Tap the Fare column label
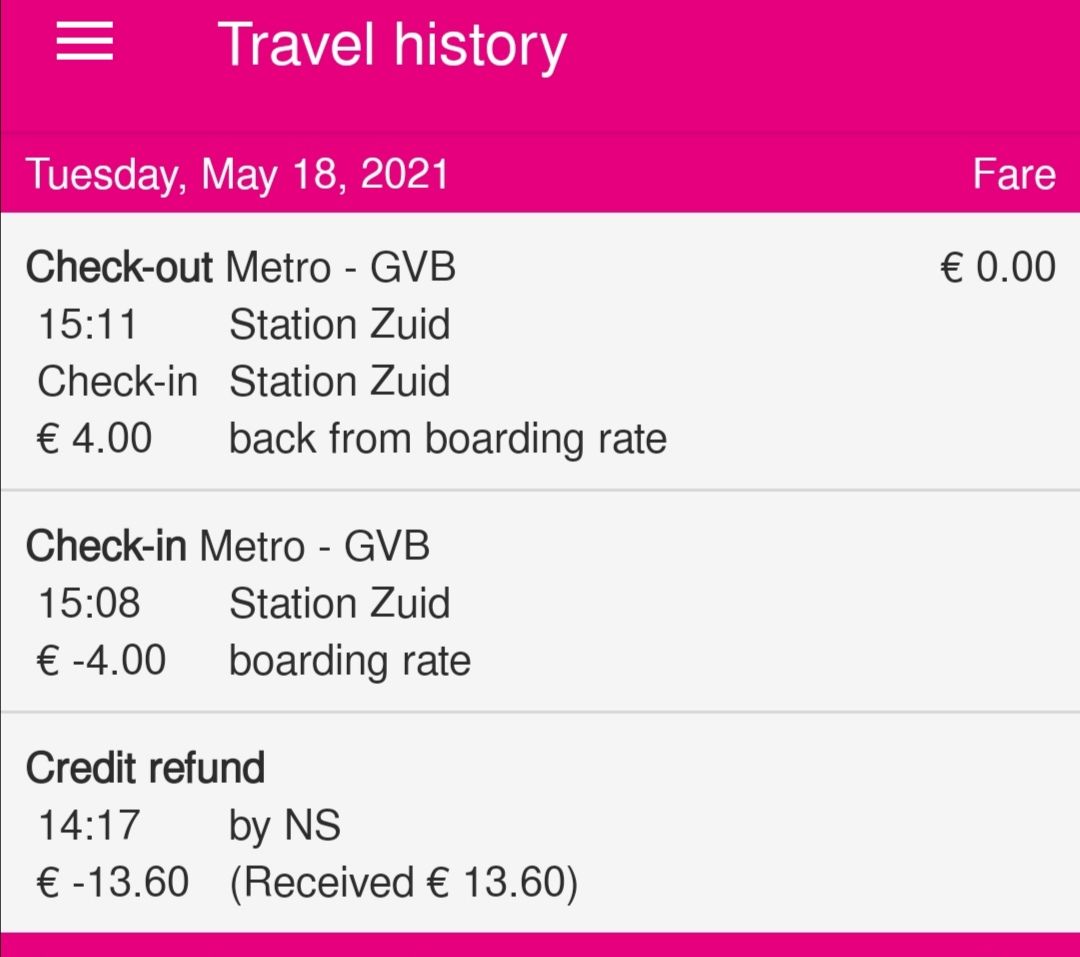 1014,174
